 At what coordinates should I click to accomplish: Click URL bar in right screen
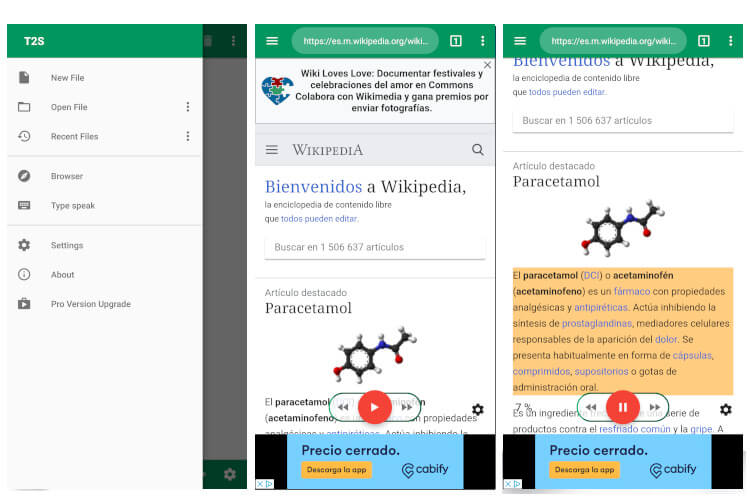point(613,41)
